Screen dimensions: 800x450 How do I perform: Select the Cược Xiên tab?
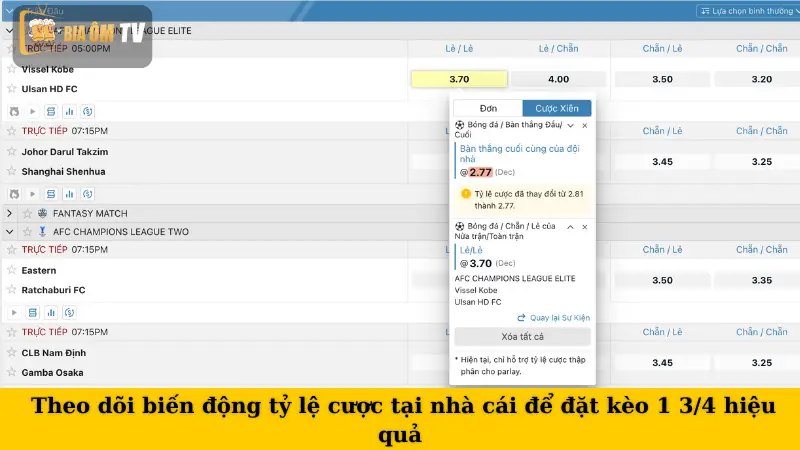coord(557,108)
